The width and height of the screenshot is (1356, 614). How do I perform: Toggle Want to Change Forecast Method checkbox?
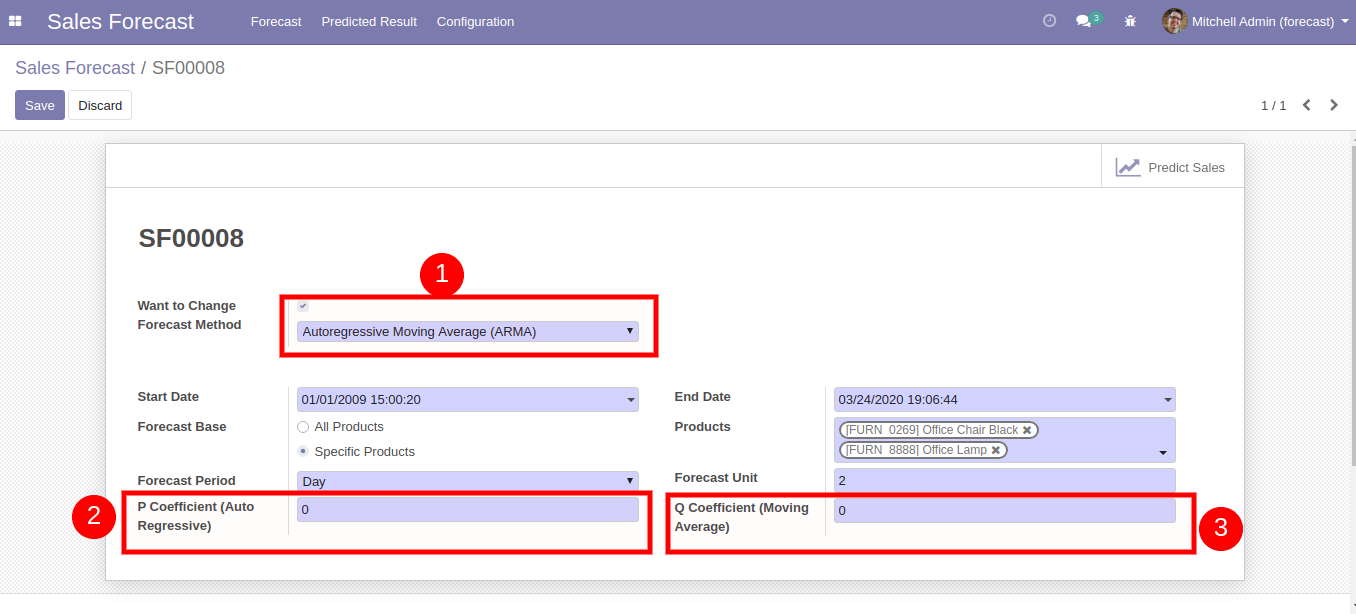click(x=303, y=306)
